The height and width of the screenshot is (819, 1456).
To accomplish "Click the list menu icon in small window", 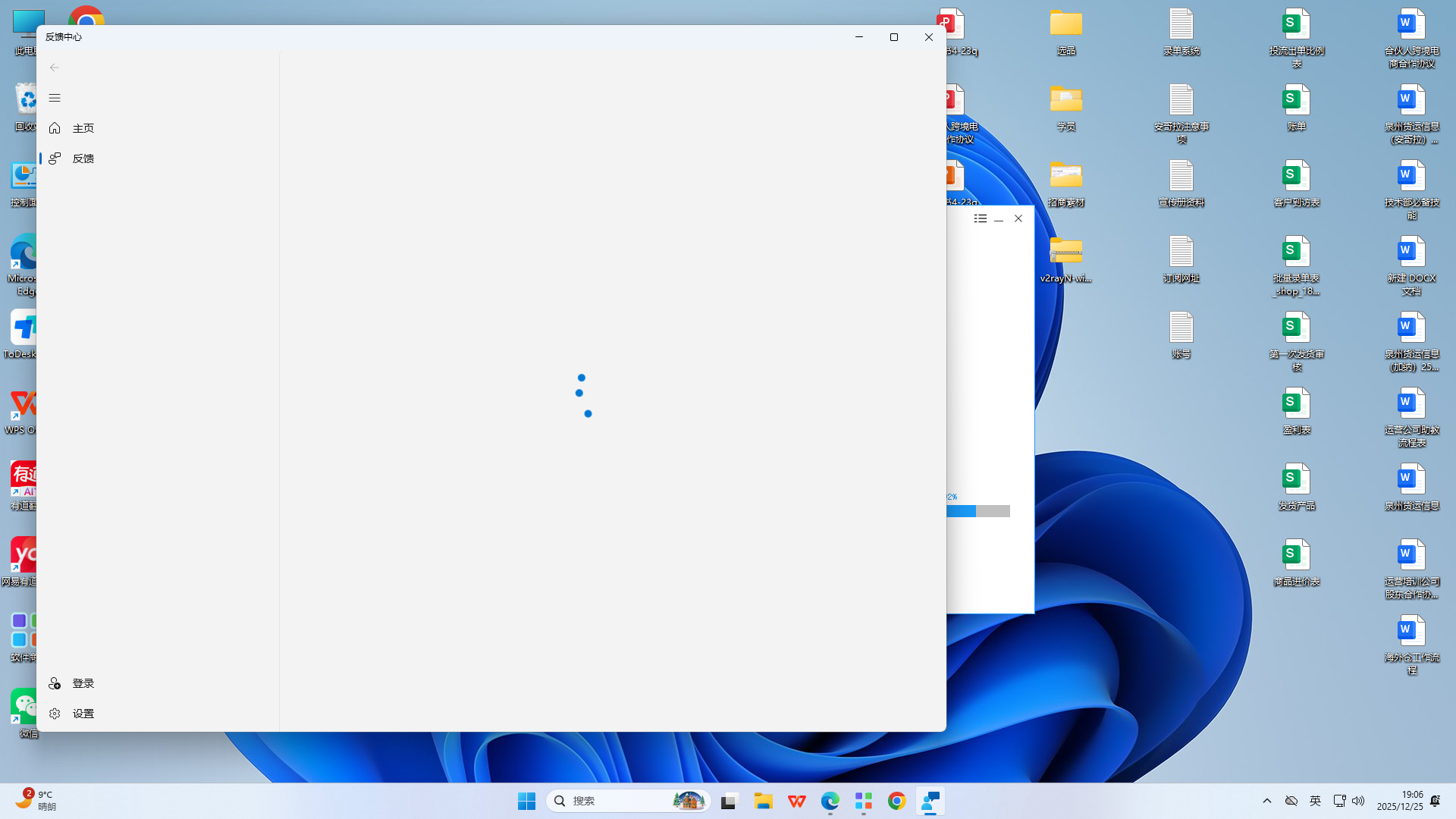I will (980, 218).
